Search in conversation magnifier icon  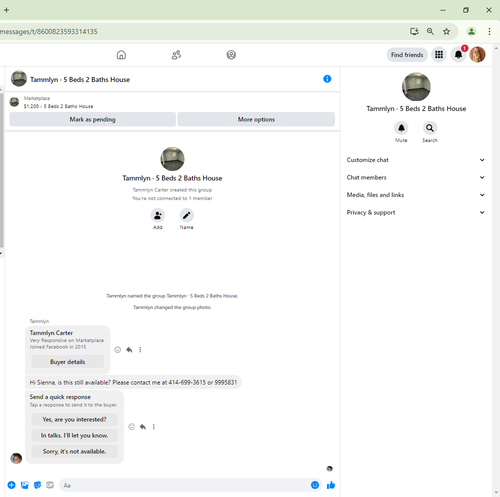(x=430, y=128)
